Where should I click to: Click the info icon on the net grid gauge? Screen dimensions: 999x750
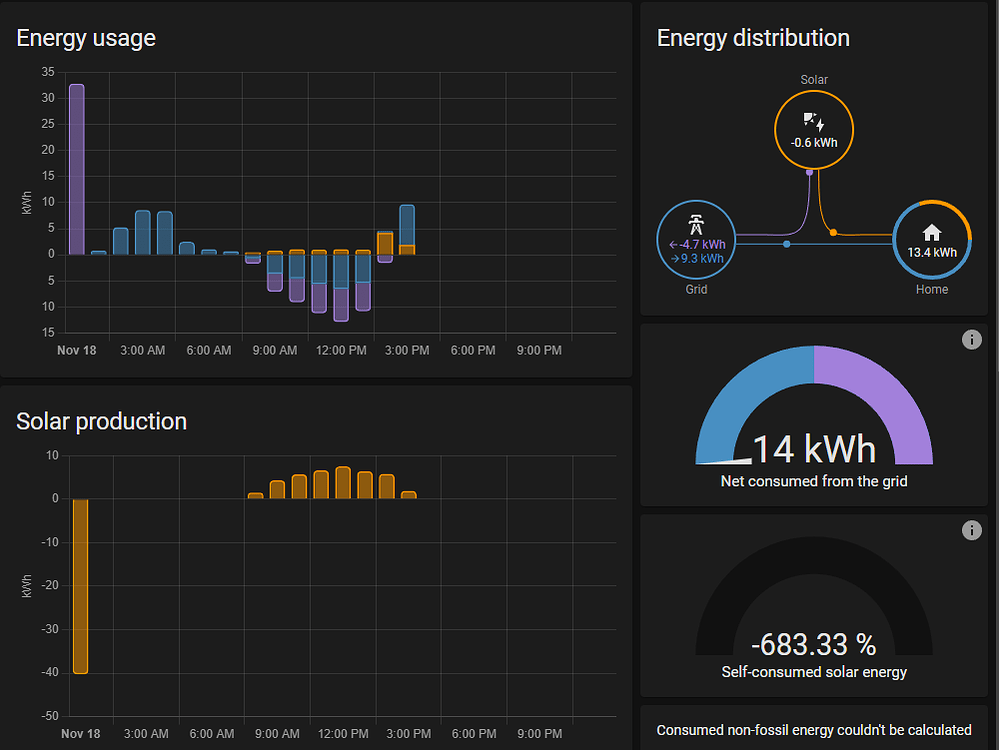click(971, 340)
